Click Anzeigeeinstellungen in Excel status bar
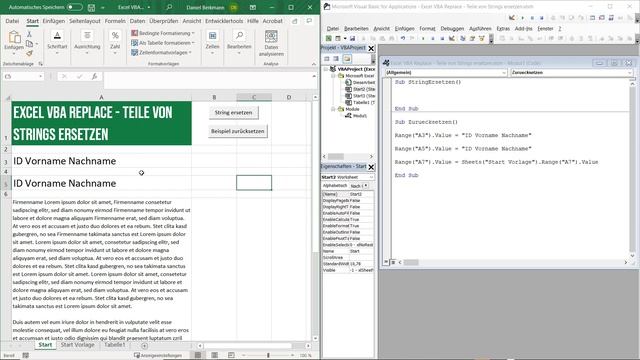640x360 pixels. click(x=158, y=356)
